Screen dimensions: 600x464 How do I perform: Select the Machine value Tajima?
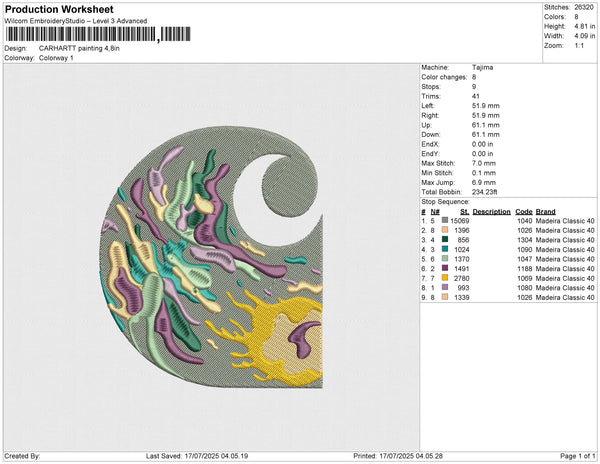481,68
